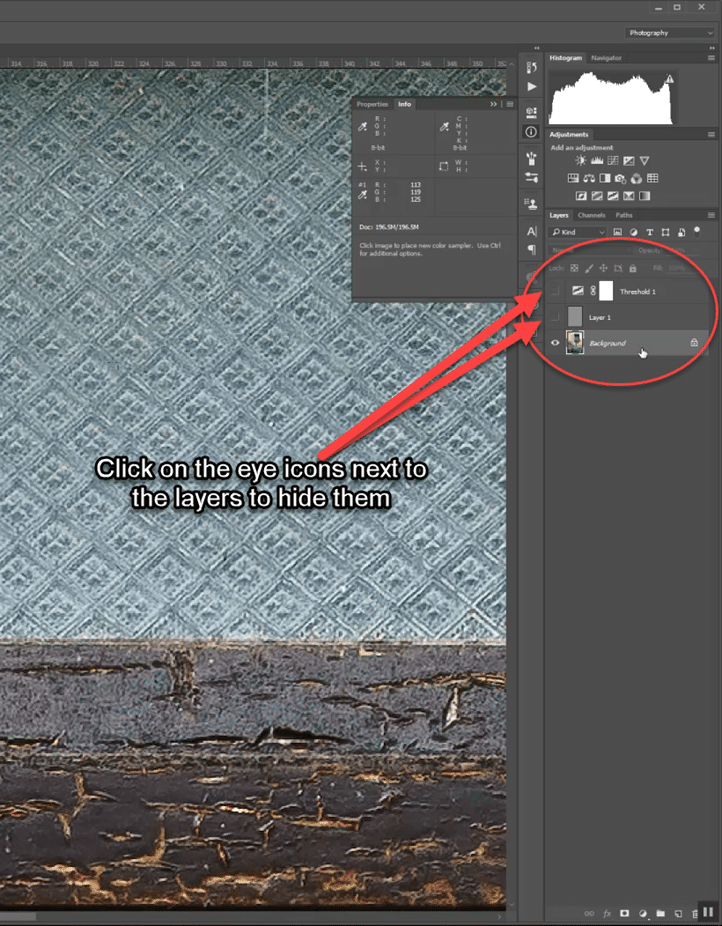This screenshot has width=722, height=926.
Task: Open the Layers panel menu
Action: point(711,215)
